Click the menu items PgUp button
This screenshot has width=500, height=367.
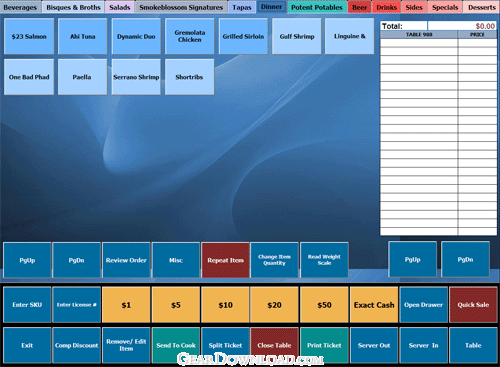(x=27, y=260)
